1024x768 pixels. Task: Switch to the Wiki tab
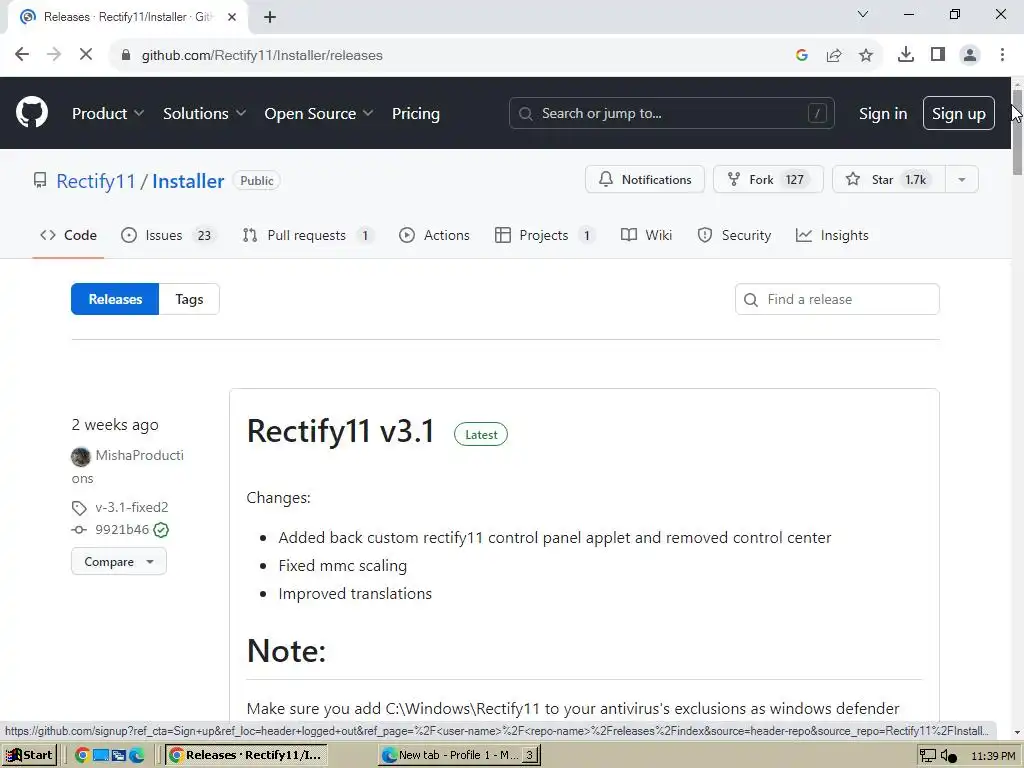pos(646,235)
